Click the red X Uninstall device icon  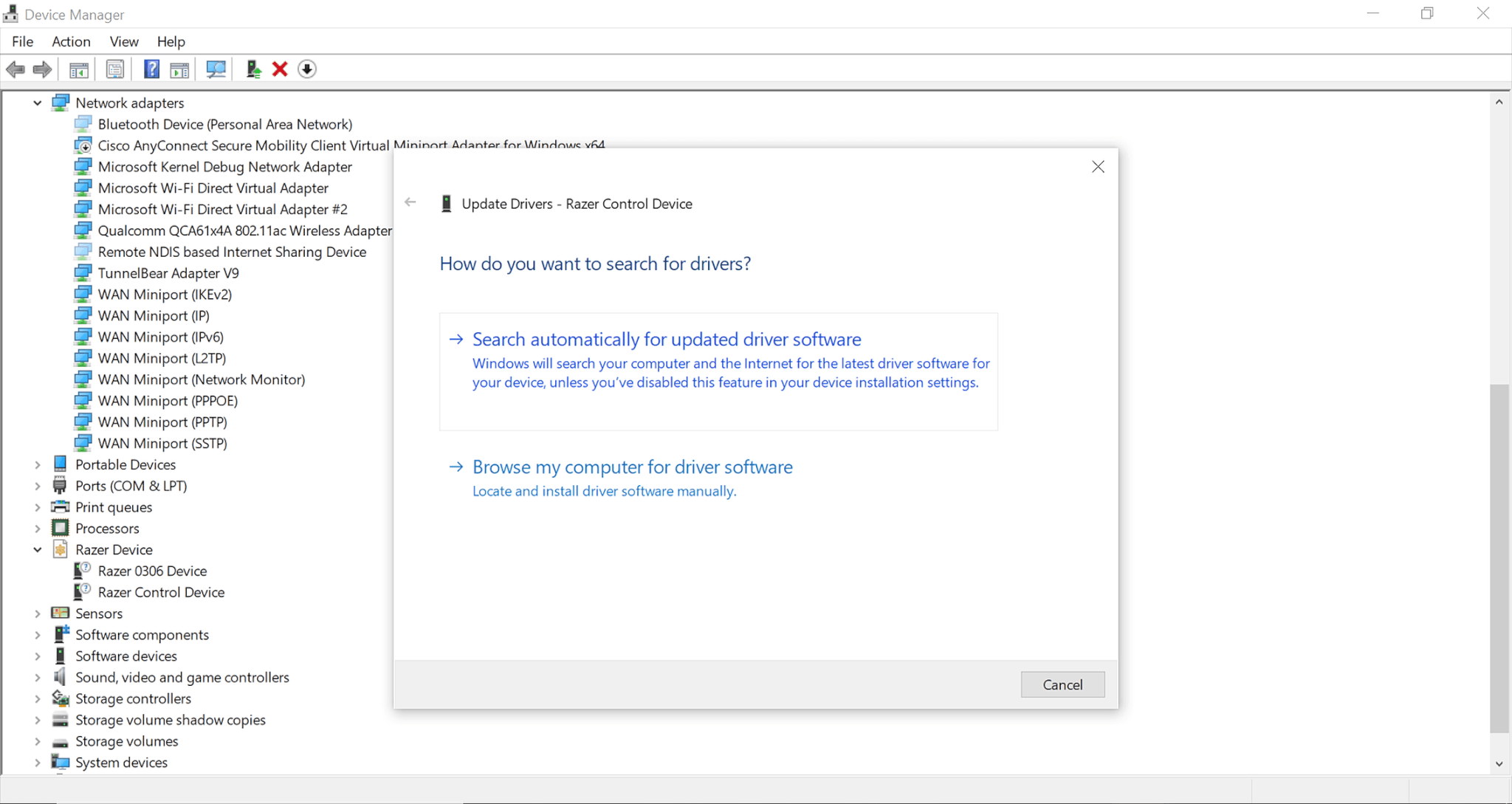pos(280,69)
